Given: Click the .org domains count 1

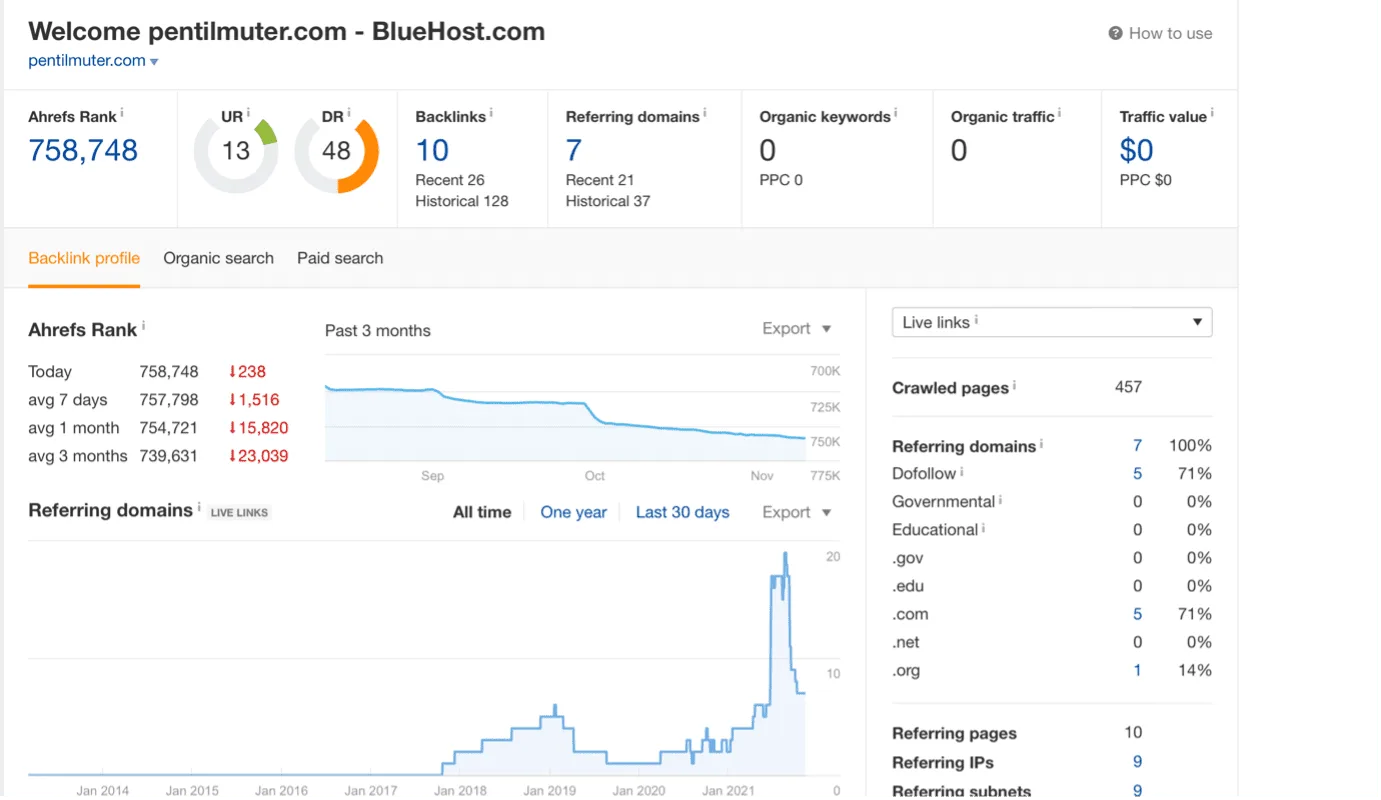Looking at the screenshot, I should pyautogui.click(x=1137, y=670).
